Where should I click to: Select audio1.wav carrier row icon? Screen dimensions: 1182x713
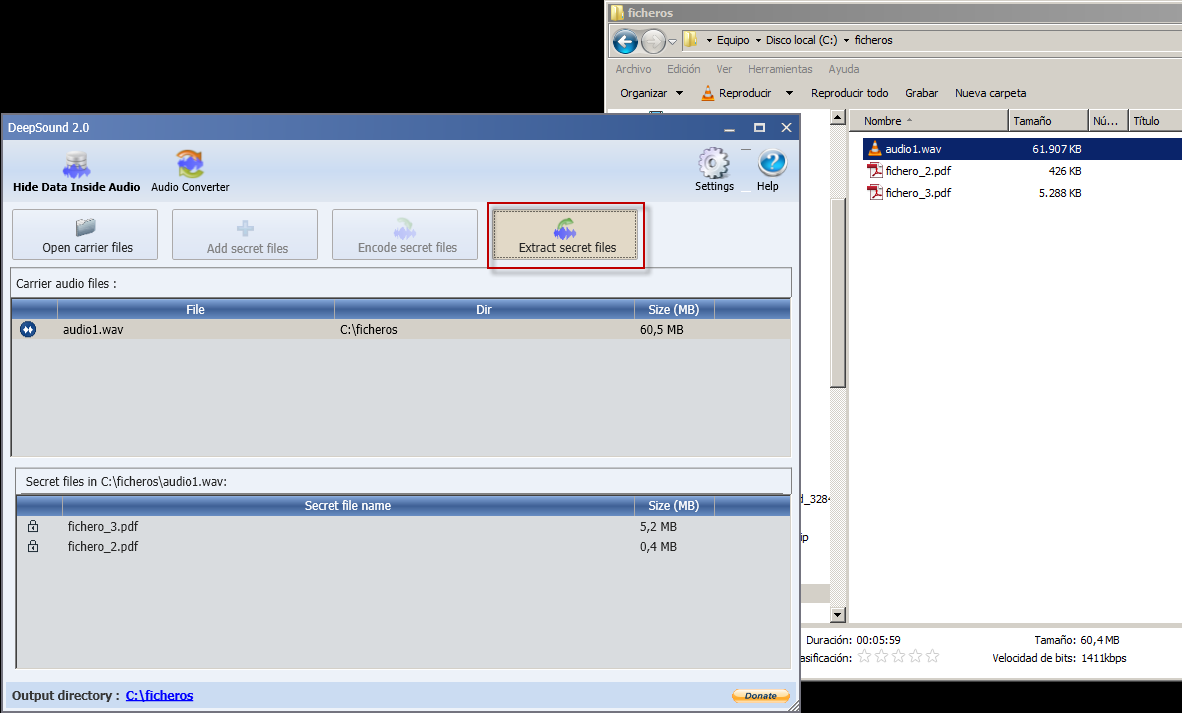pyautogui.click(x=28, y=329)
